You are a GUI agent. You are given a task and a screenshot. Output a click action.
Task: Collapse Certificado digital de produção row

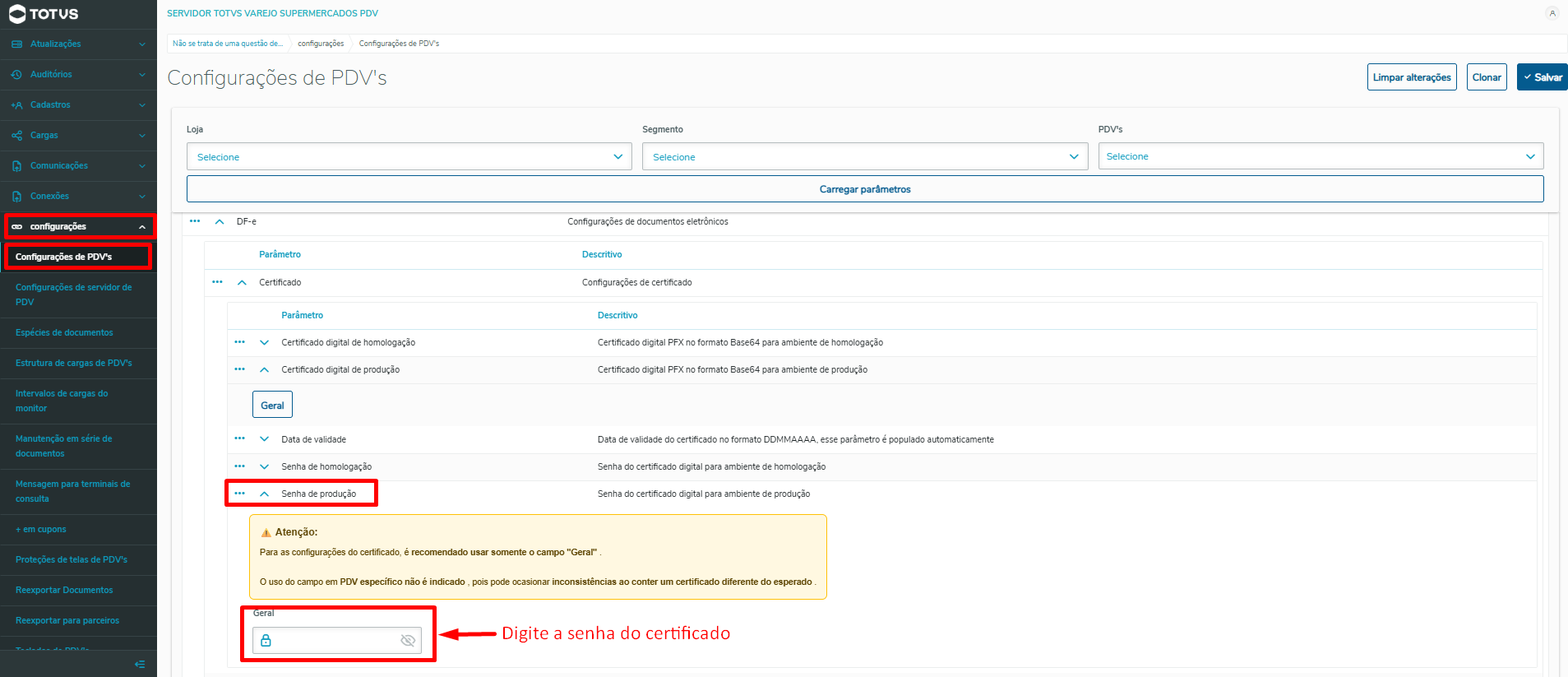[x=264, y=369]
